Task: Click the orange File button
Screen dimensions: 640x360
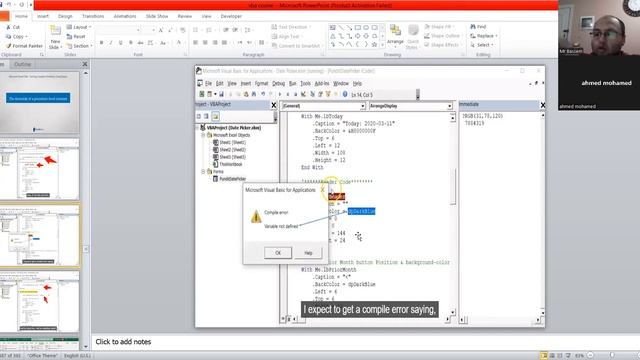Action: coord(4,16)
